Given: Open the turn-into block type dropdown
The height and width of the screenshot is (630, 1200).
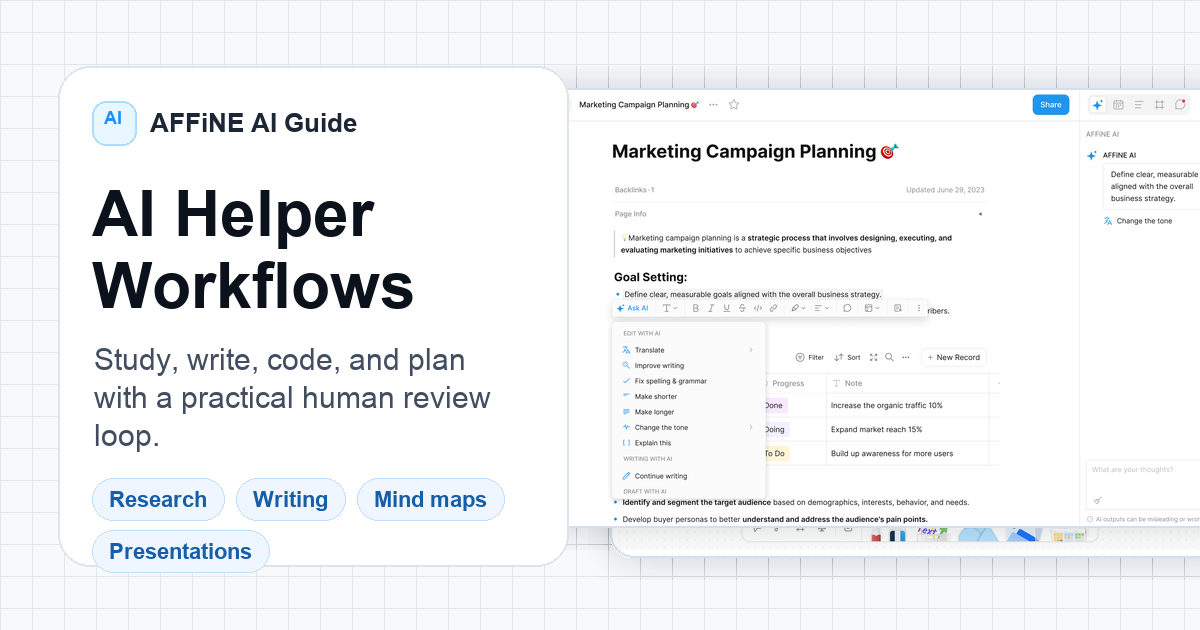Looking at the screenshot, I should [x=872, y=308].
